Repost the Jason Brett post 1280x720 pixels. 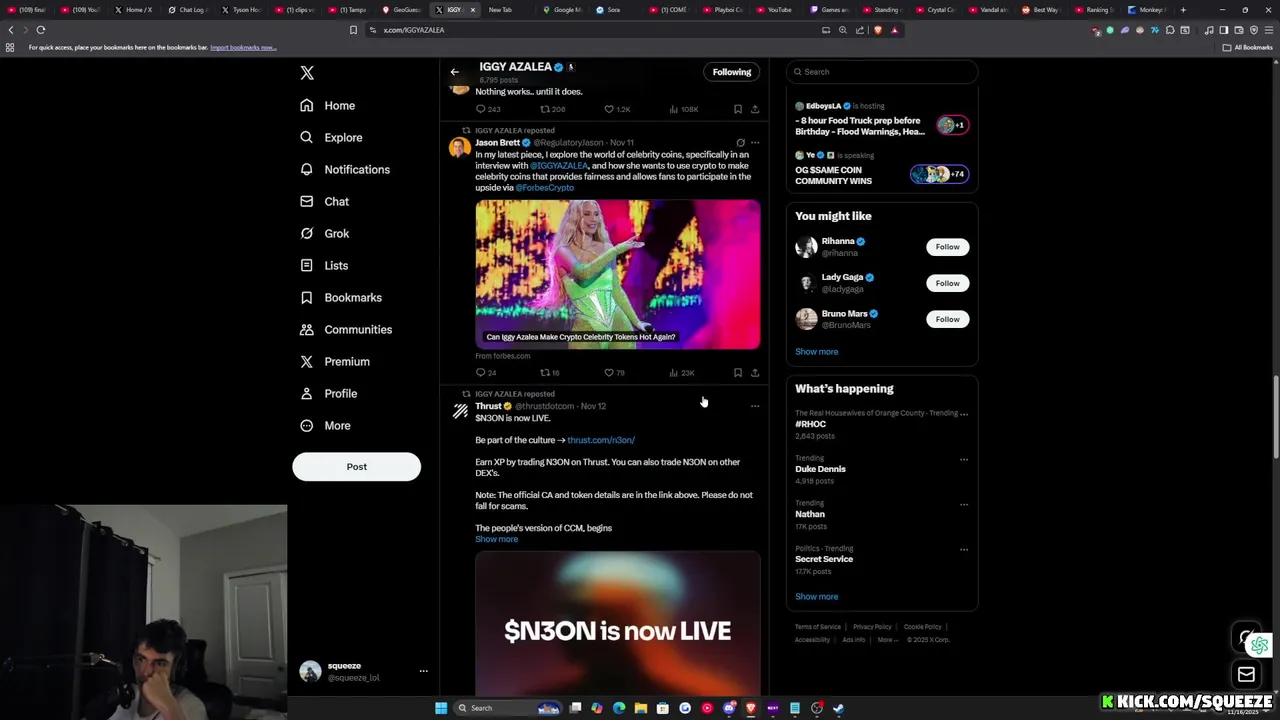(550, 372)
